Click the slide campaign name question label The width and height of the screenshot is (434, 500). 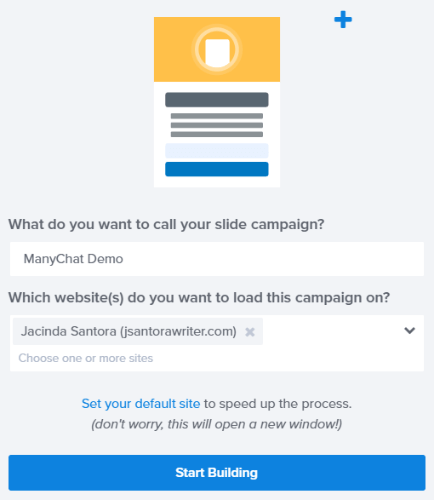(x=166, y=224)
